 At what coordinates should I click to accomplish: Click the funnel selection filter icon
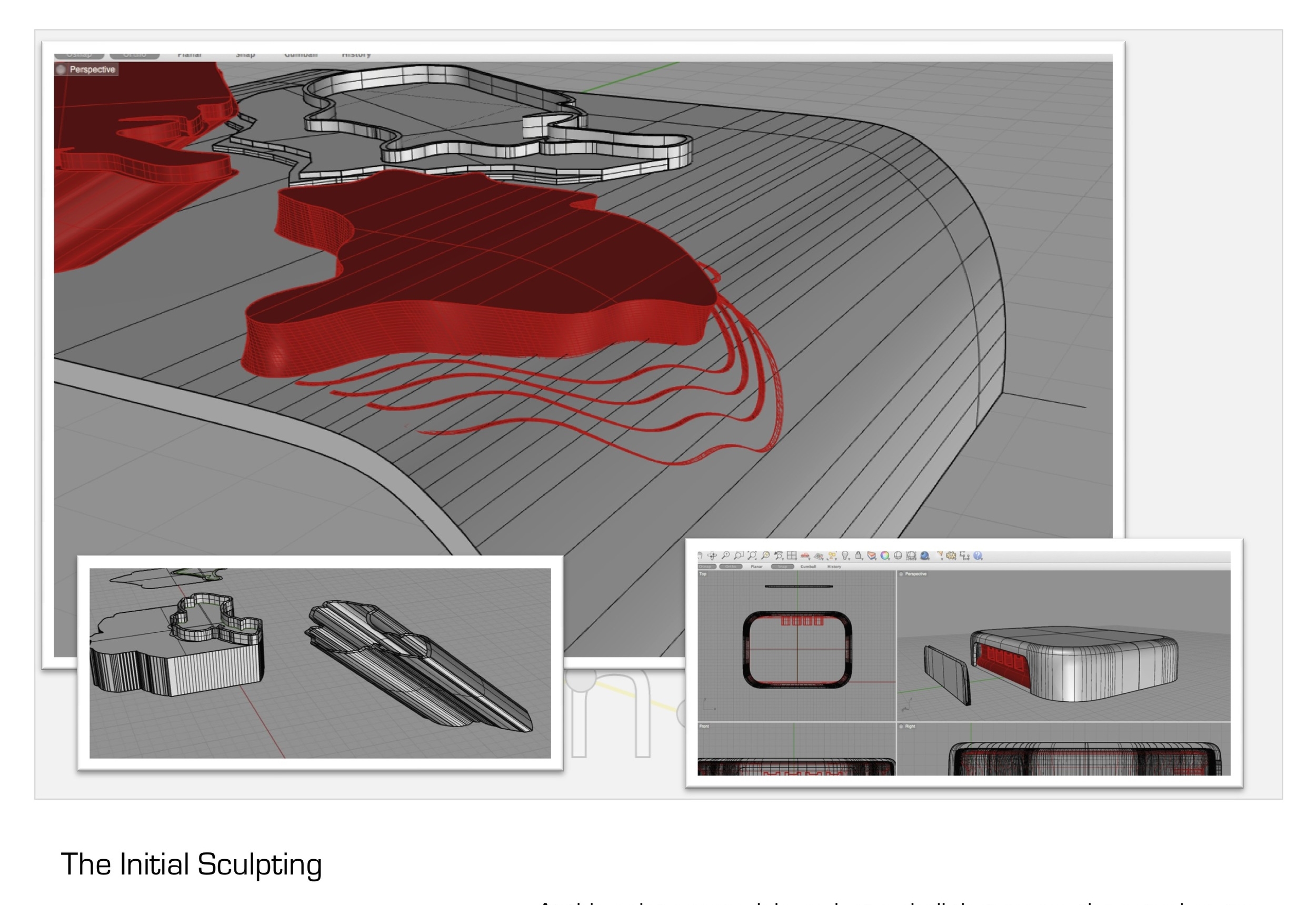[941, 556]
